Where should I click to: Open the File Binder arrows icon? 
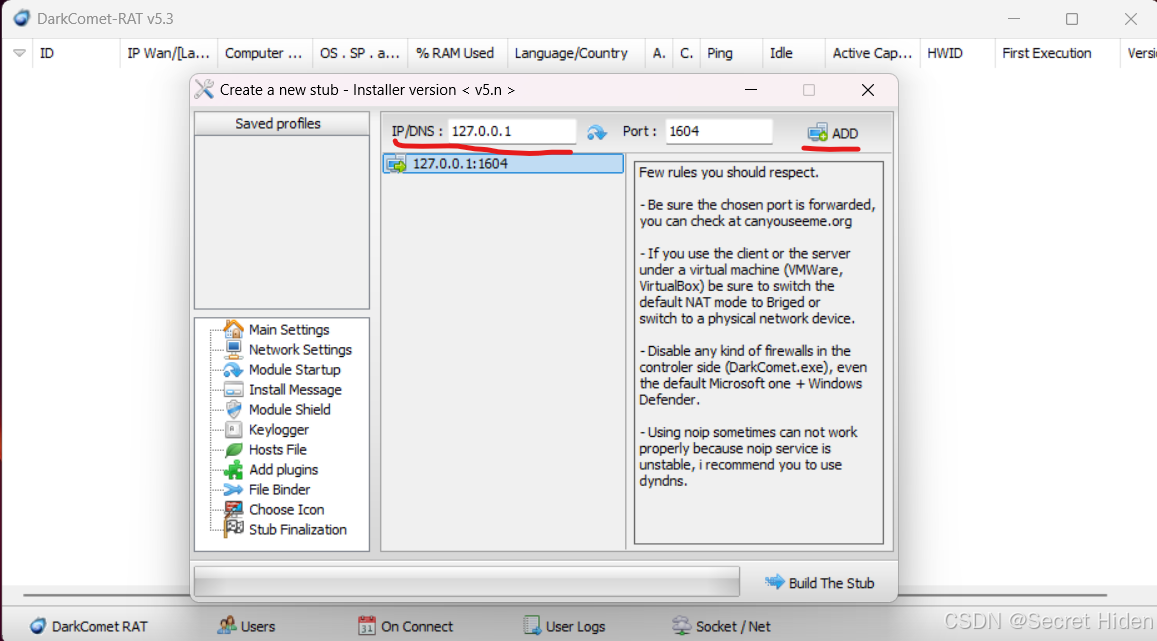[233, 489]
